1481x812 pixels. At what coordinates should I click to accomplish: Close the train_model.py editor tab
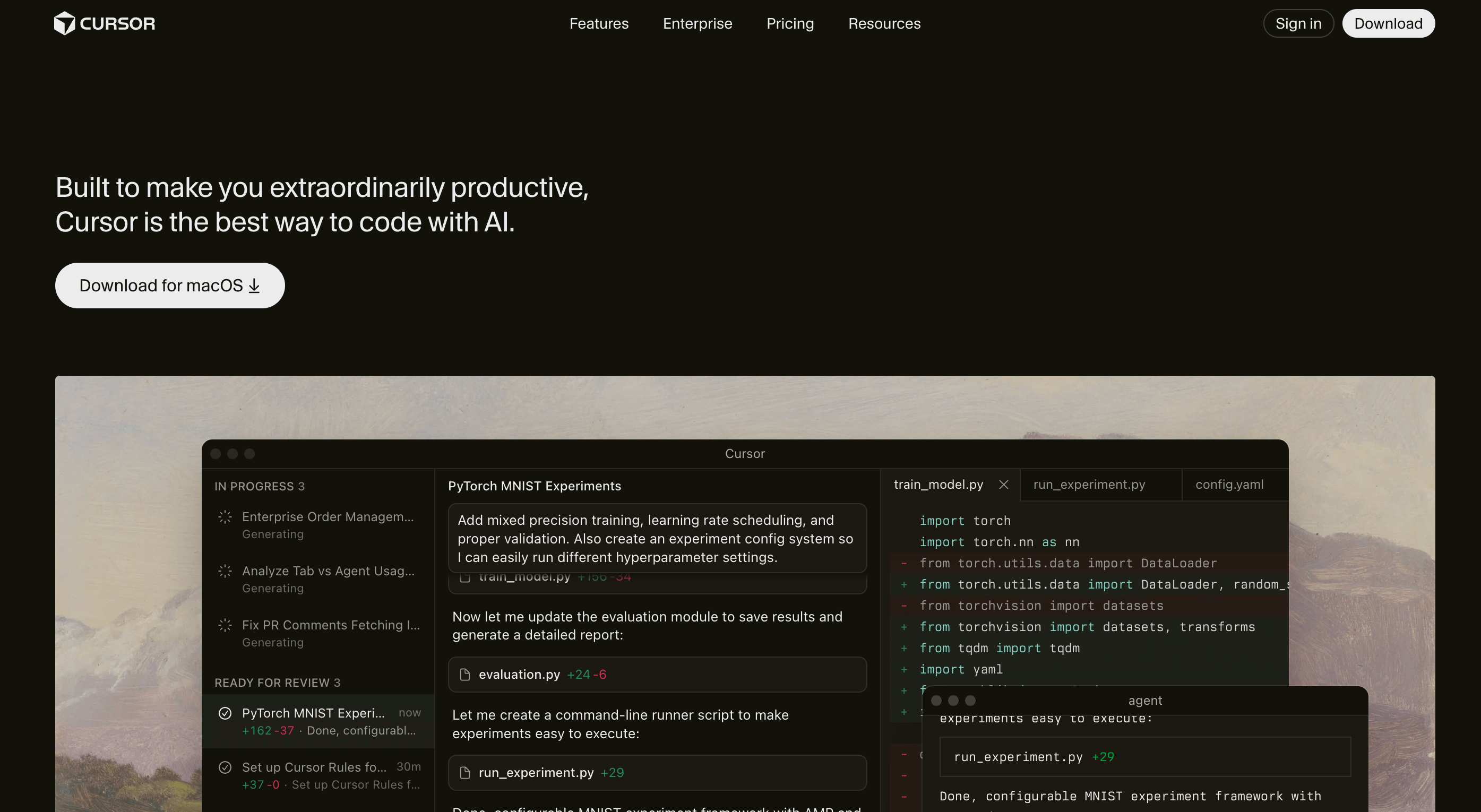pyautogui.click(x=1003, y=485)
